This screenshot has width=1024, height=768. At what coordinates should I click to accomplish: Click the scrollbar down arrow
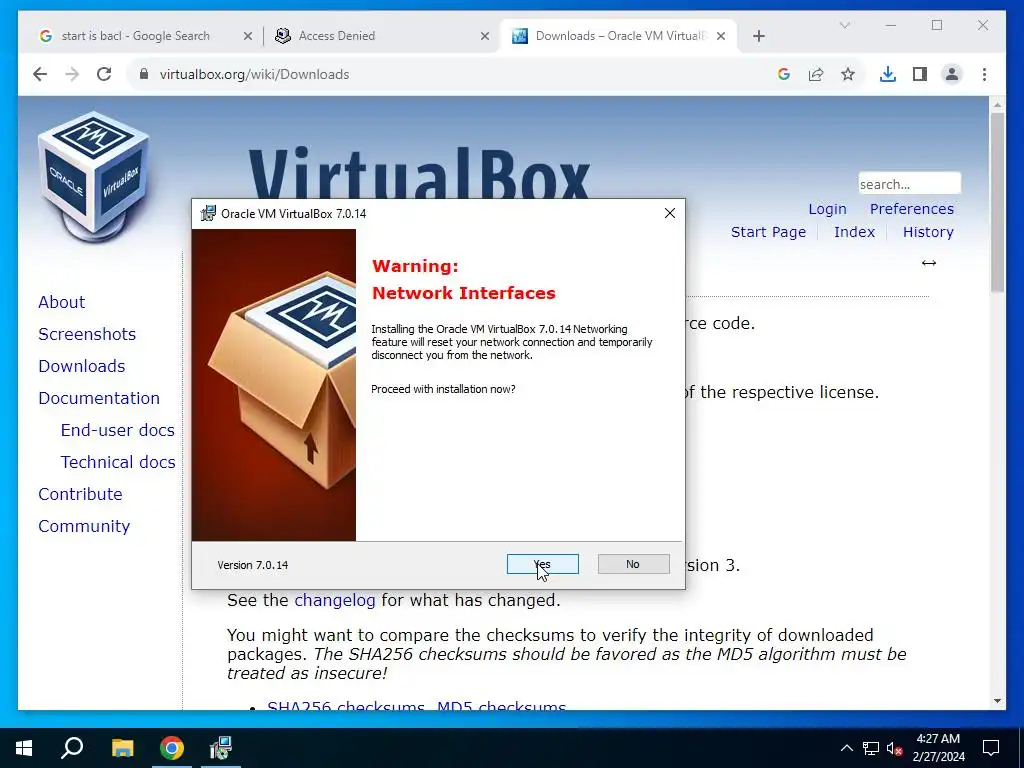coord(997,701)
